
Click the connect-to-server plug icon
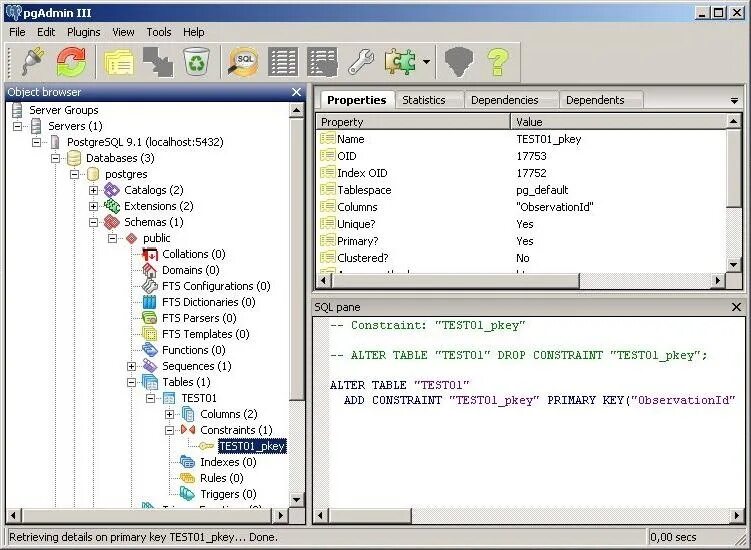(34, 62)
